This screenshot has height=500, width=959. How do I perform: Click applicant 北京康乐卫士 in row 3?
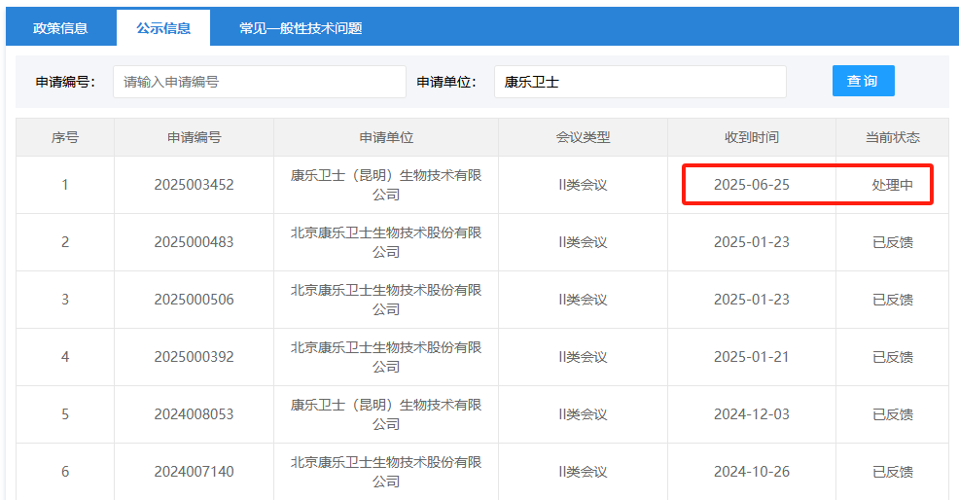(386, 300)
